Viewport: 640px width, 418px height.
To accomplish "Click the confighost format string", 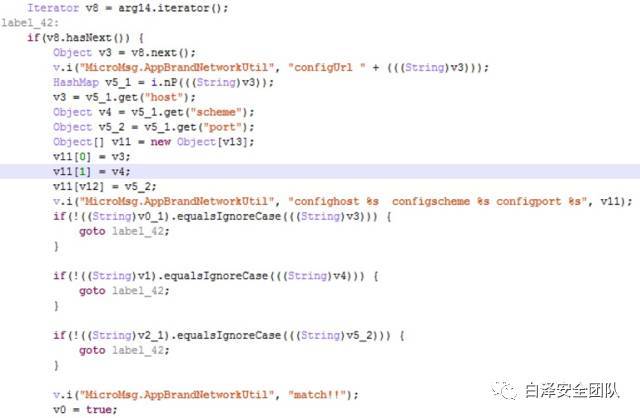I will coord(437,201).
